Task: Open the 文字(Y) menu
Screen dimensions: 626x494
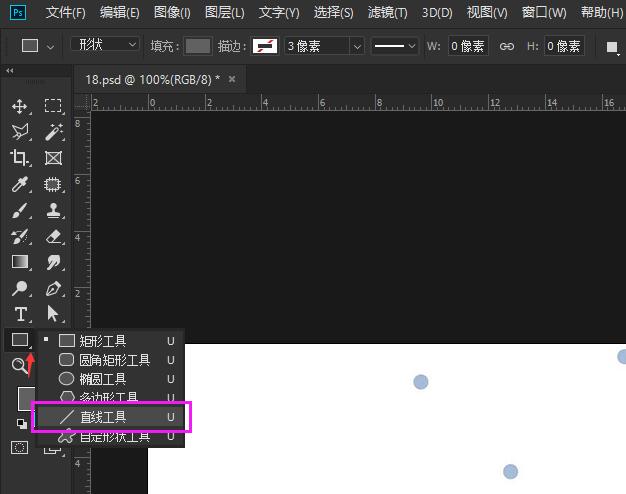Action: (279, 13)
